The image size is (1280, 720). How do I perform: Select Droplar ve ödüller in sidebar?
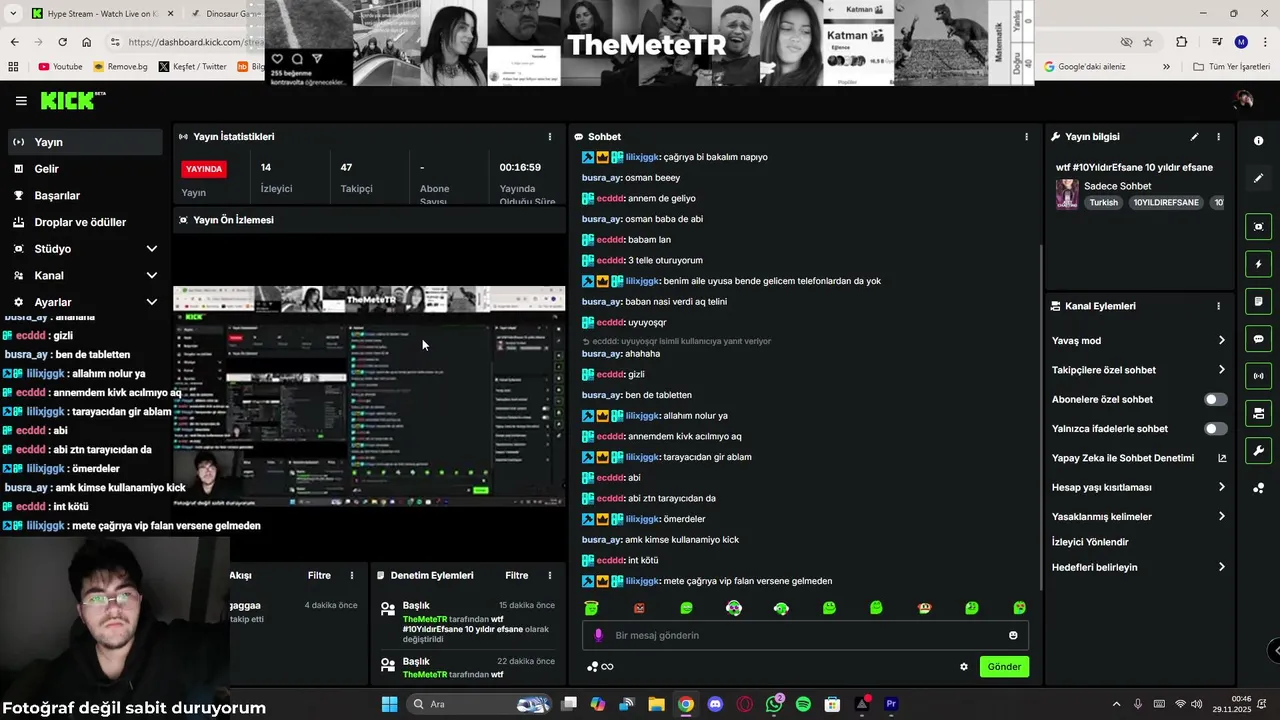[x=85, y=222]
